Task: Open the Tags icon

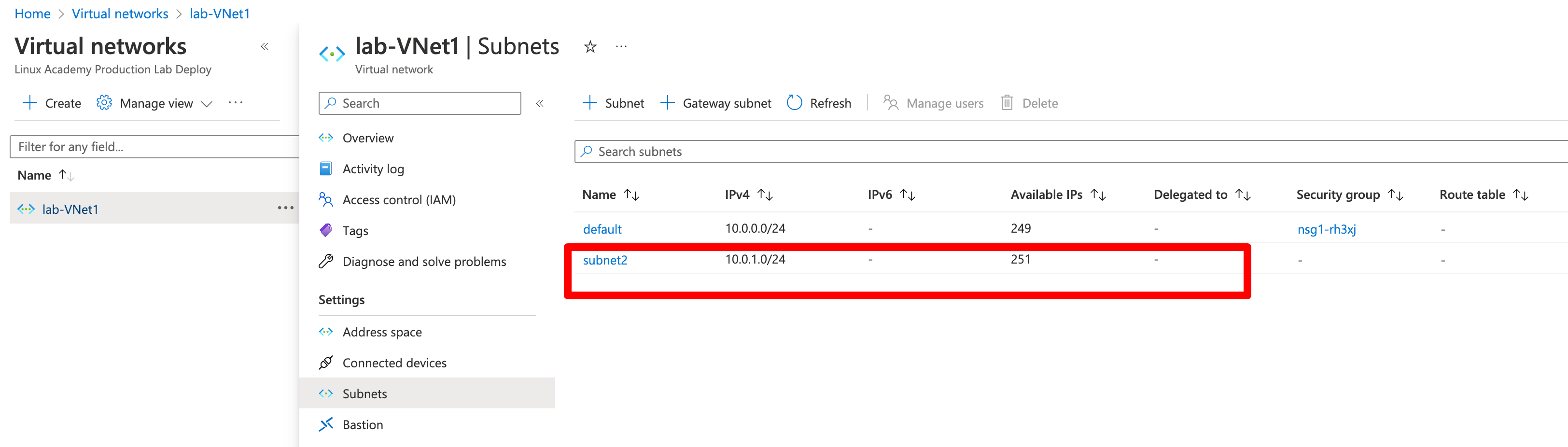Action: coord(327,230)
